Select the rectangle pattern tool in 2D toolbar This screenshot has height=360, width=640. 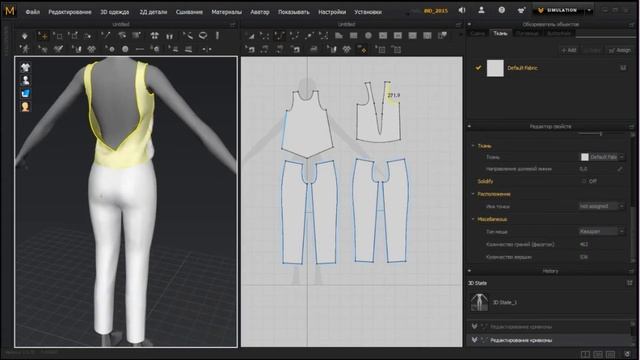pos(353,36)
